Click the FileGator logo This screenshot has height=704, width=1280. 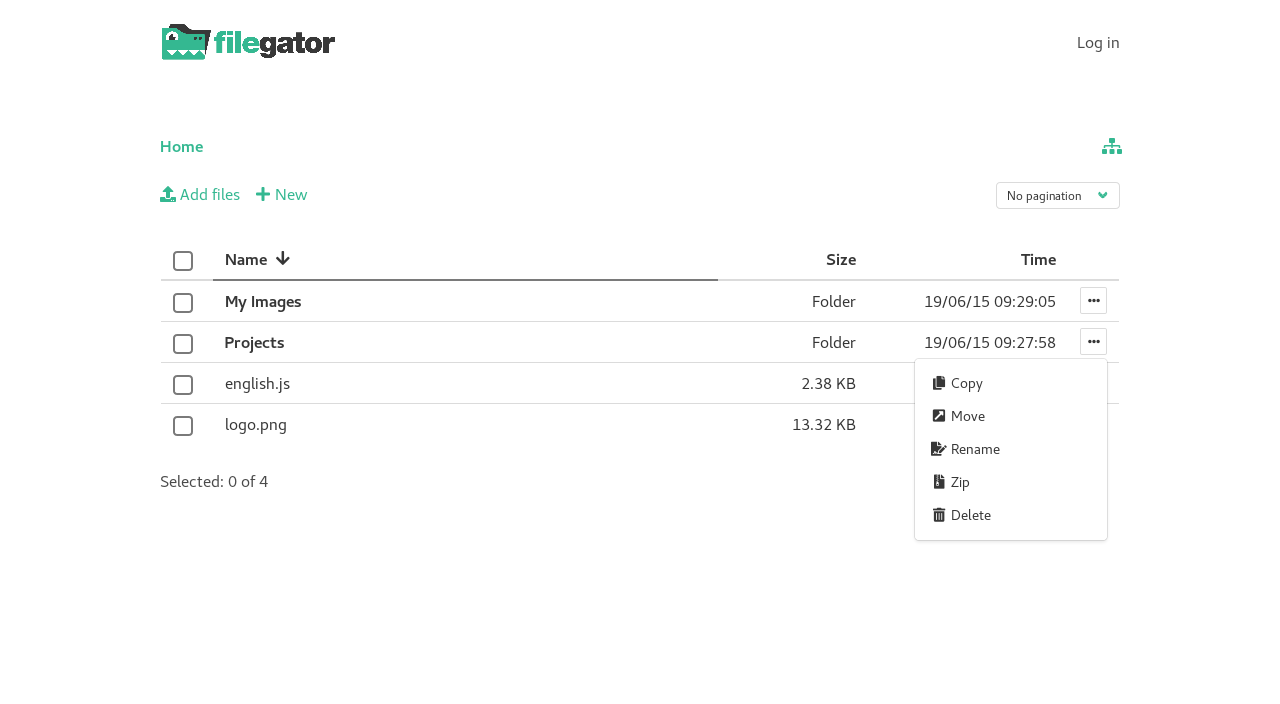(247, 40)
